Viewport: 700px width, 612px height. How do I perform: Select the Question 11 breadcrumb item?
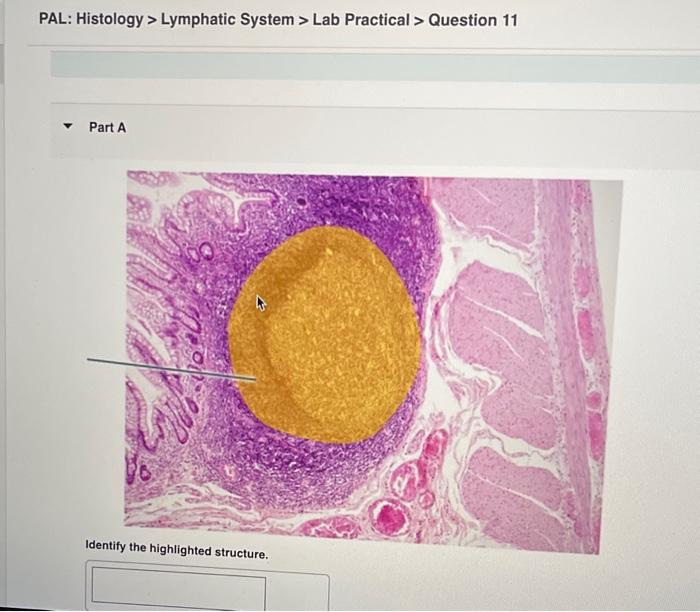(473, 21)
